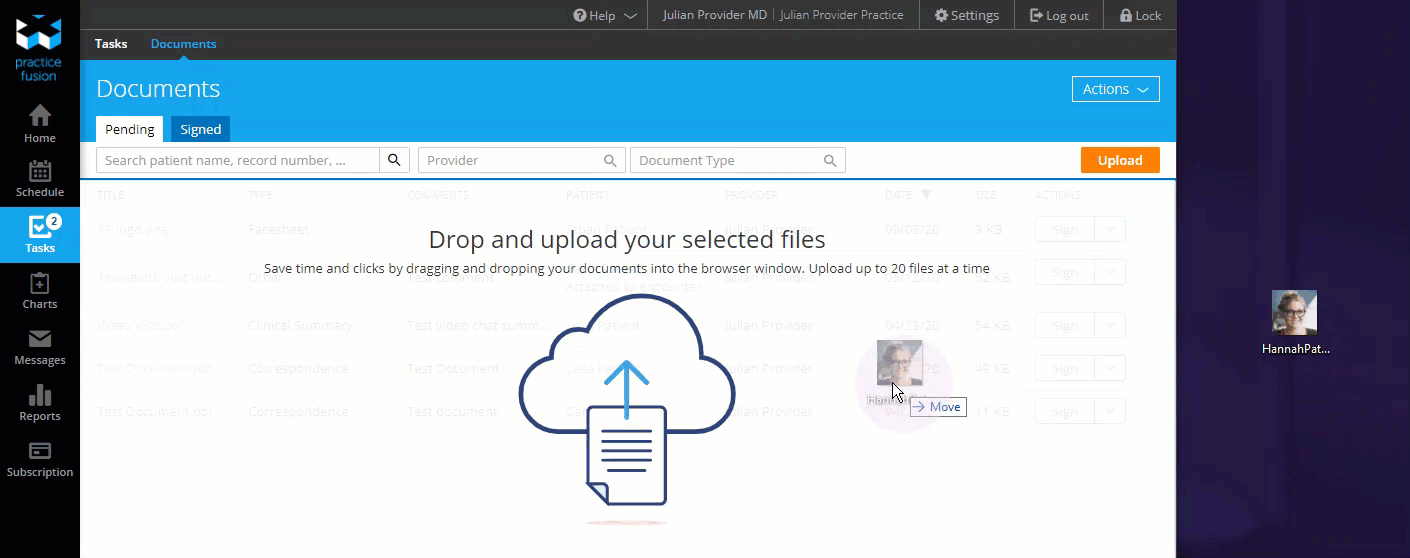Viewport: 1410px width, 558px height.
Task: Click the orange Upload button
Action: 1119,160
